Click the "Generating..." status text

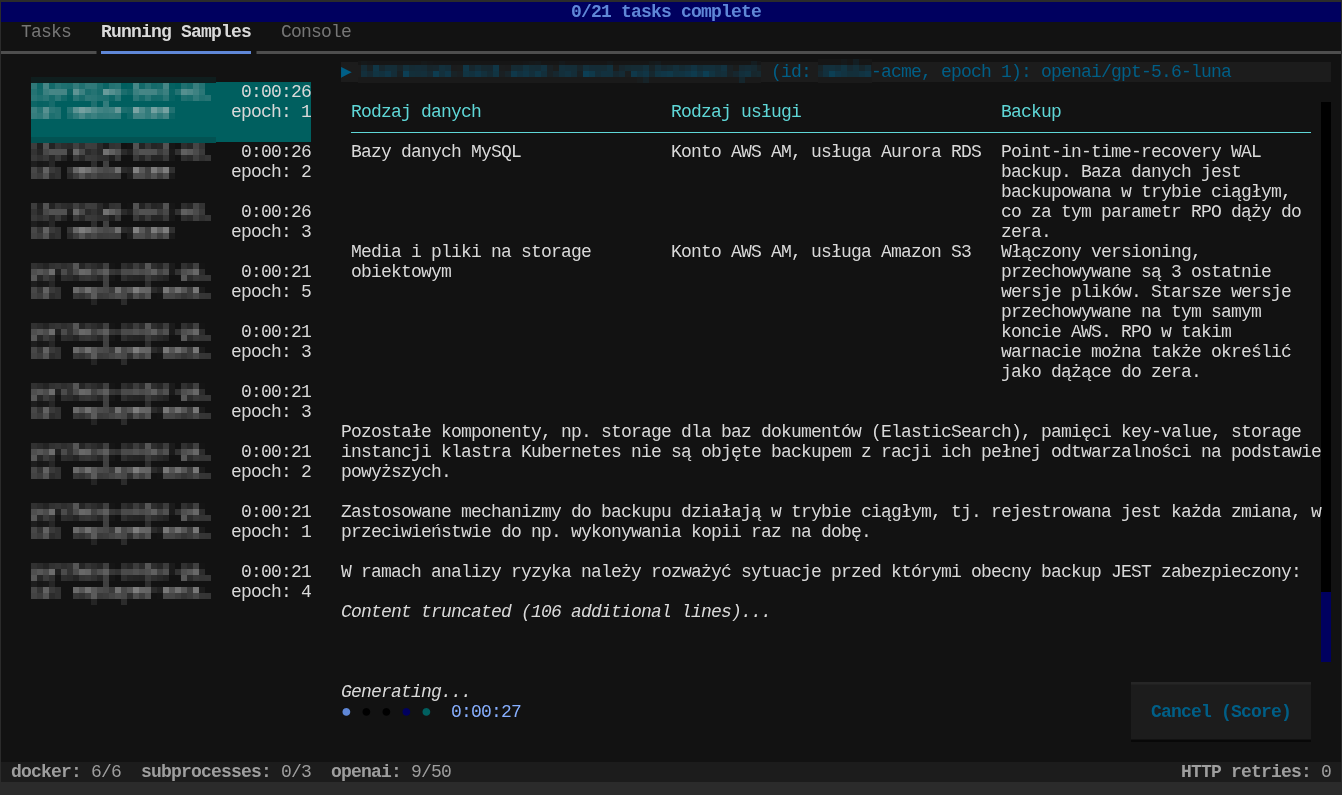[x=406, y=692]
